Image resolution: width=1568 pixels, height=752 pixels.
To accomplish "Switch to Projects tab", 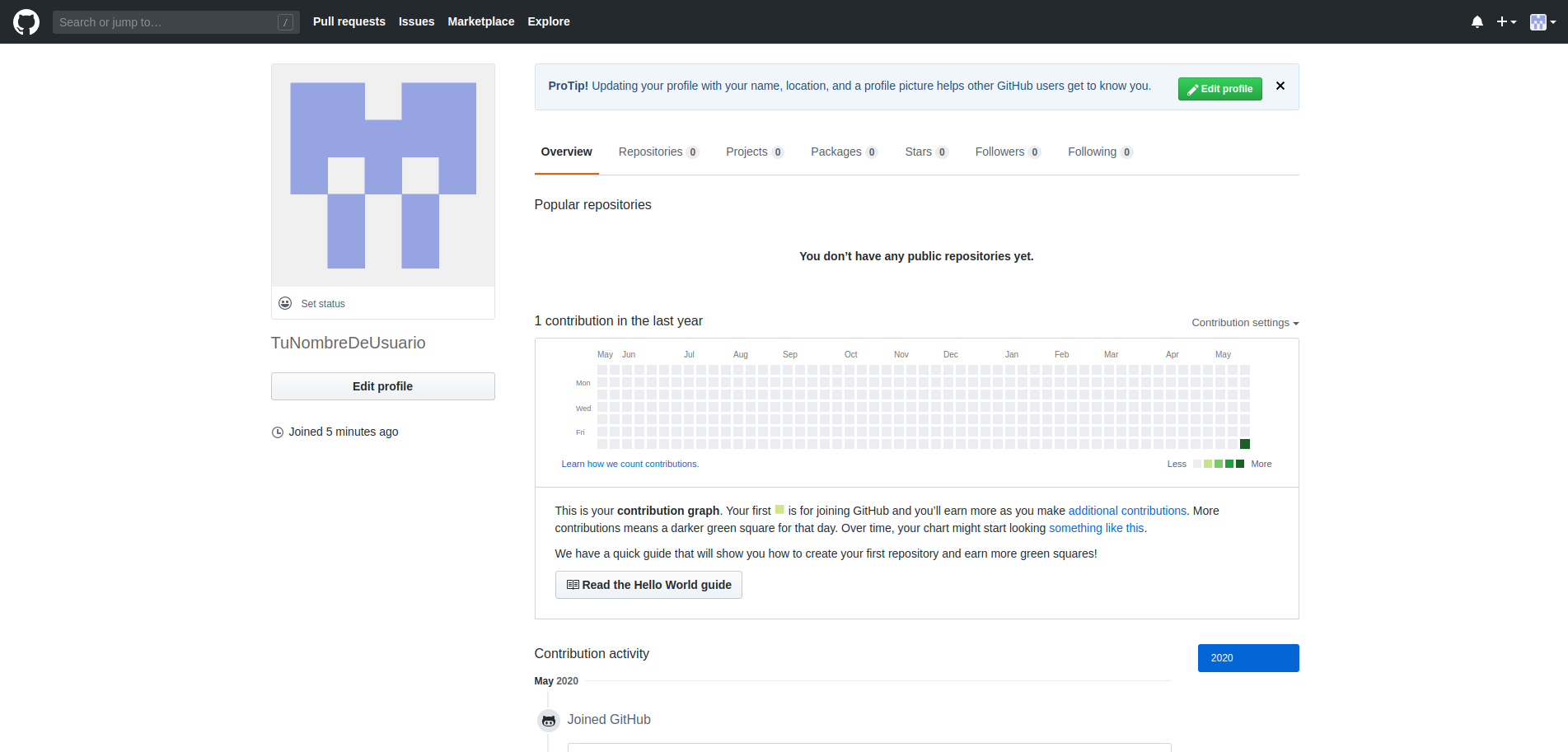I will 754,152.
